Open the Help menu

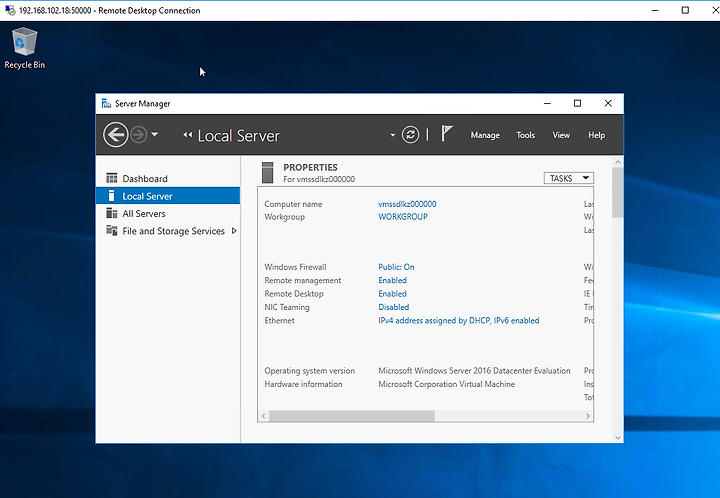[596, 135]
